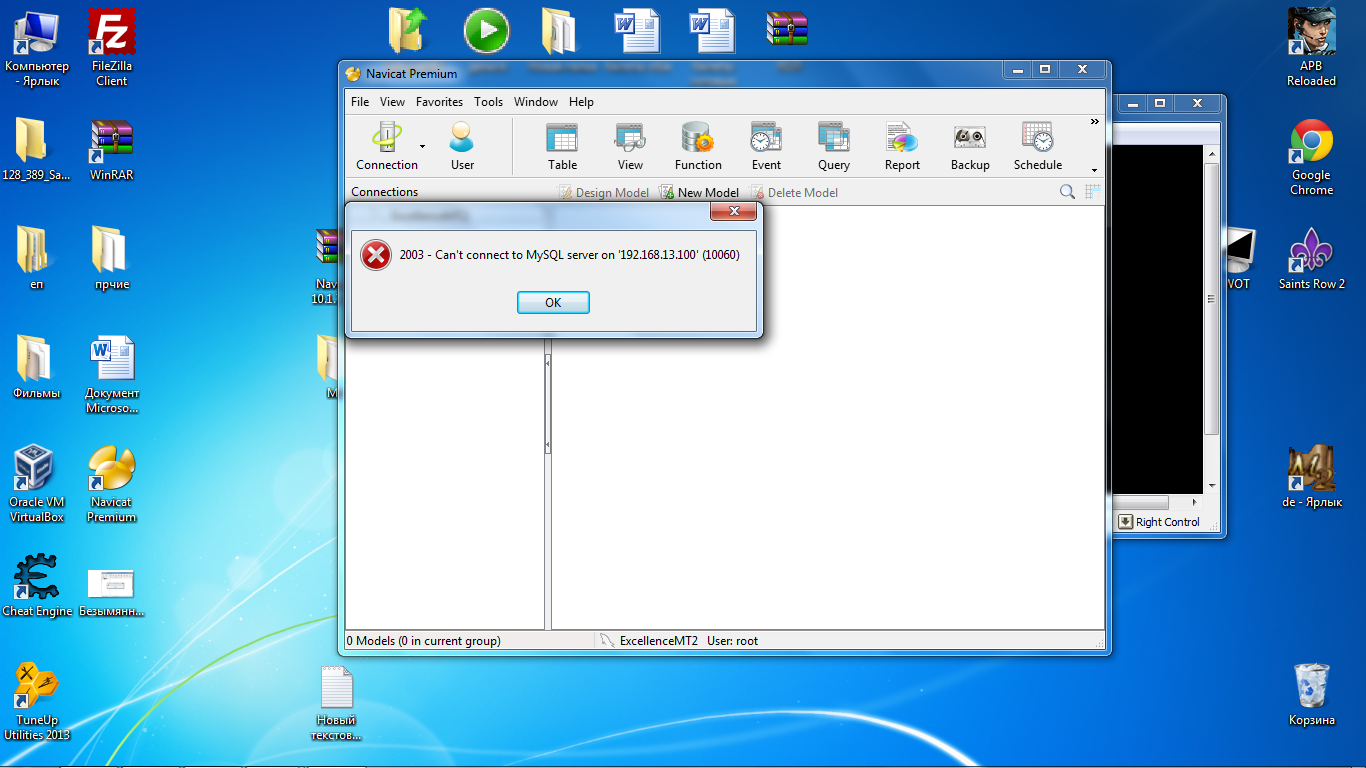This screenshot has height=768, width=1366.
Task: Click the ExcellenceMT2 connection name in status bar
Action: [x=658, y=641]
